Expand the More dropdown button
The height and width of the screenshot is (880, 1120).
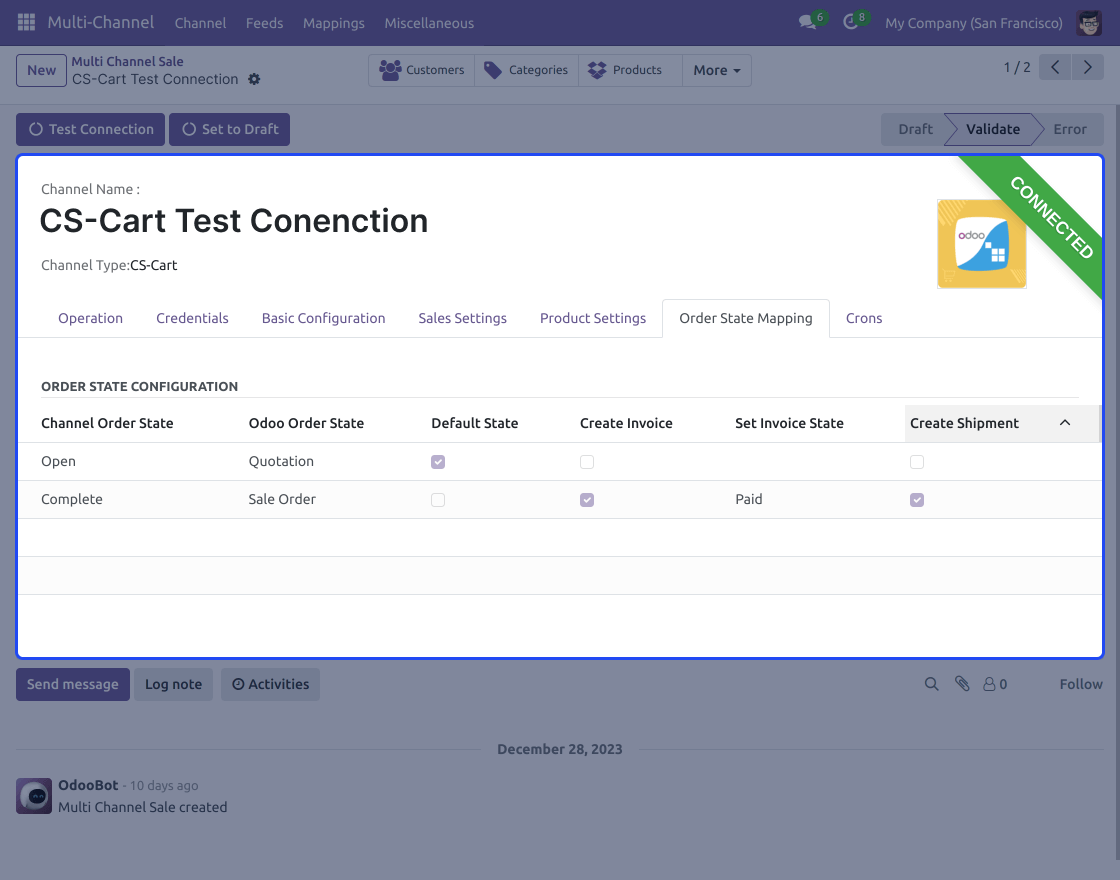[716, 70]
